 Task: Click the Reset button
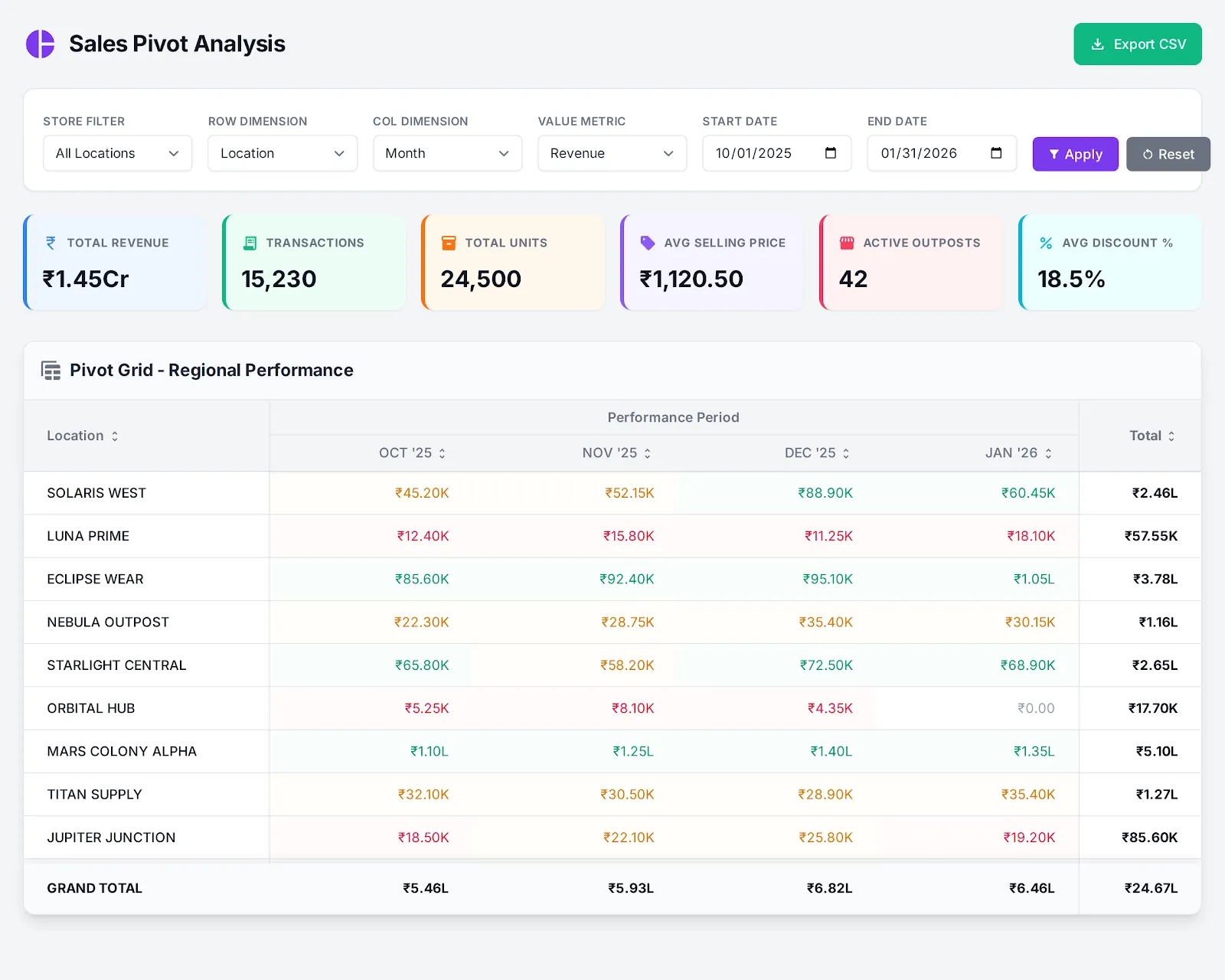(x=1168, y=154)
